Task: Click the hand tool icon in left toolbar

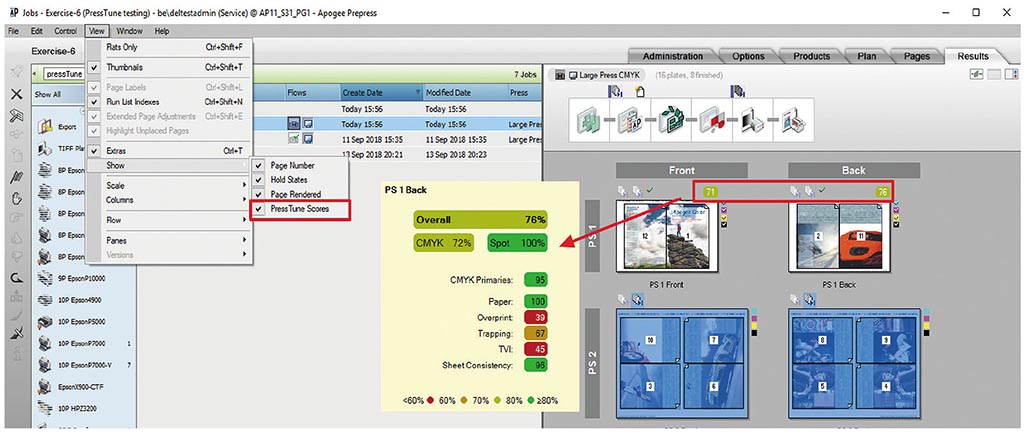Action: pyautogui.click(x=16, y=199)
